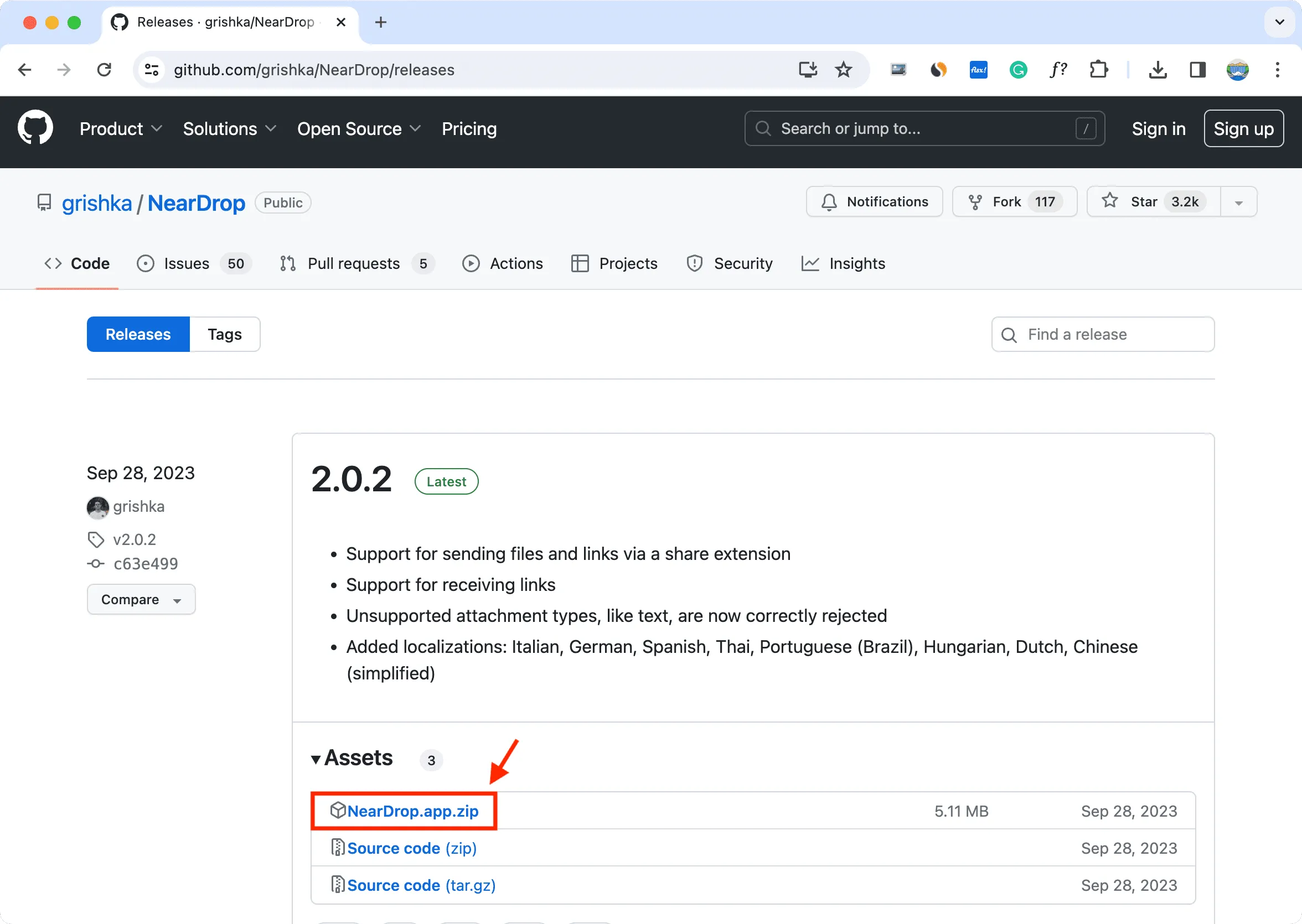Click the file icon beside Source code (tar.gz)

pyautogui.click(x=338, y=884)
